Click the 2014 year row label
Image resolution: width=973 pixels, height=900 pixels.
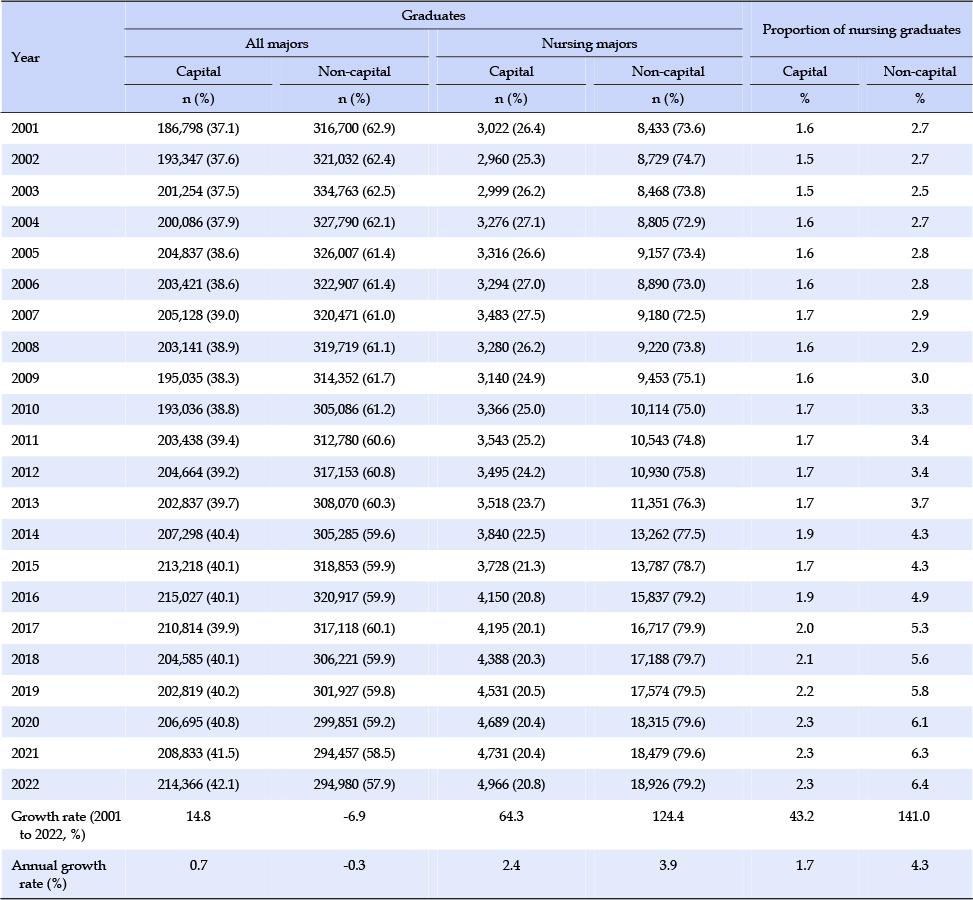point(25,534)
